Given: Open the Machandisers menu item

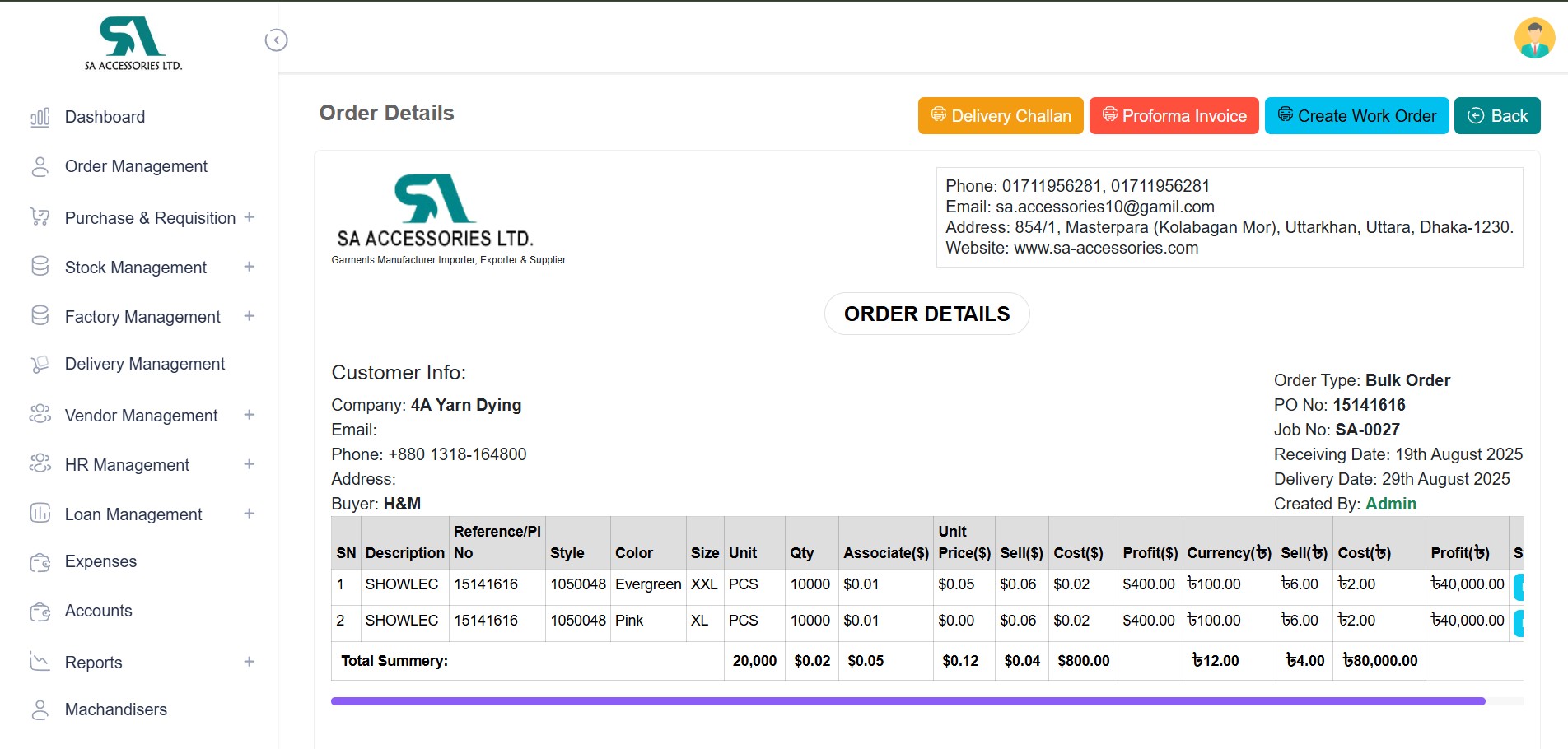Looking at the screenshot, I should coord(115,709).
